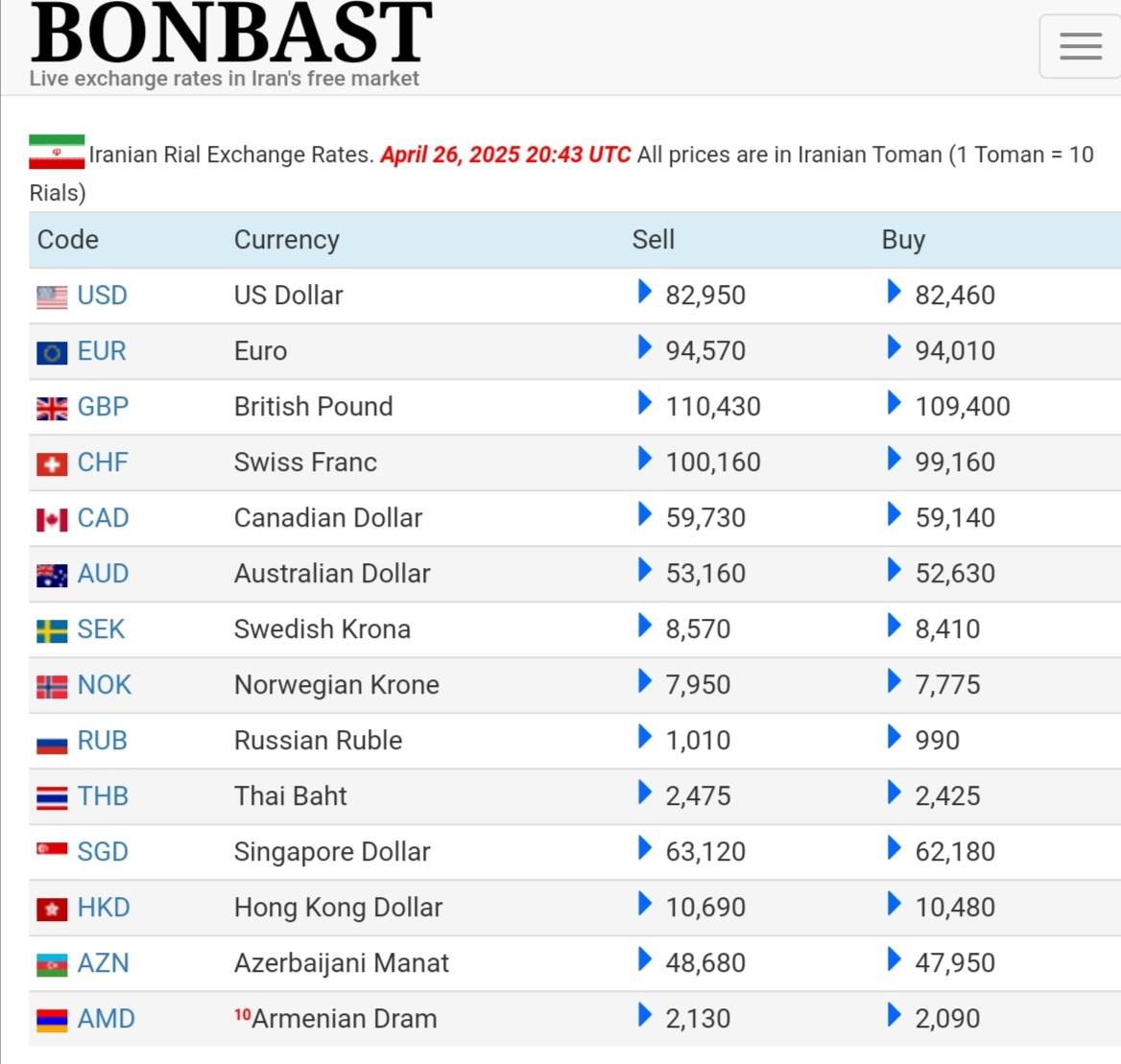
Task: Click the blue arrow beside CAD buy 59,140
Action: coord(894,514)
